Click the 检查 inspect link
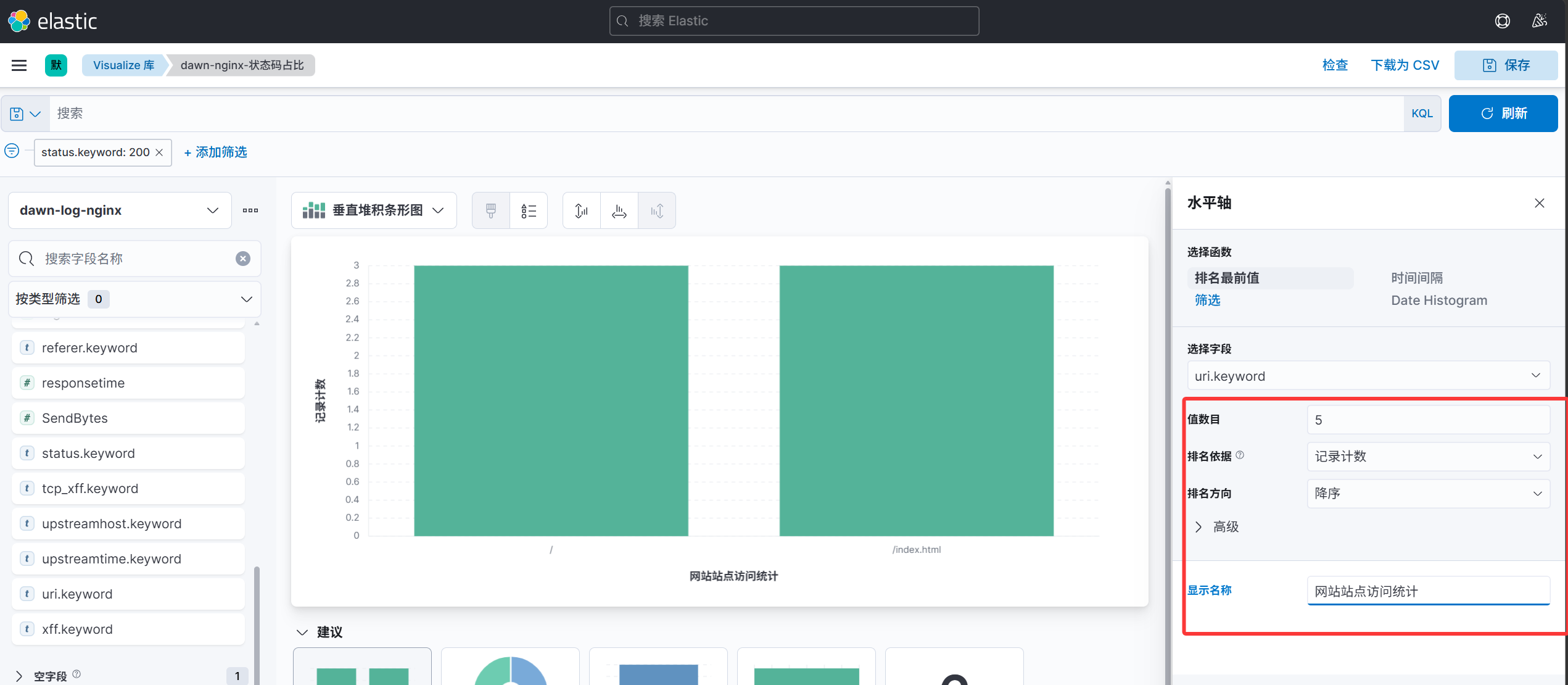 coord(1335,65)
